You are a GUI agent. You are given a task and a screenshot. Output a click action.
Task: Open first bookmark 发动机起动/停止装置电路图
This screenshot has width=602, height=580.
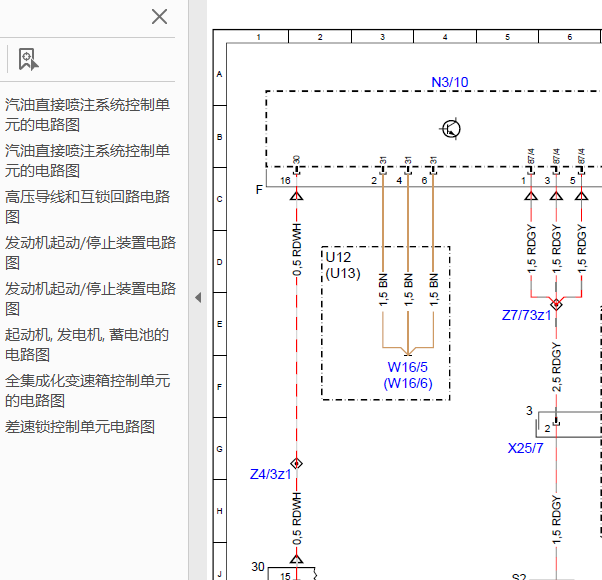pos(90,253)
